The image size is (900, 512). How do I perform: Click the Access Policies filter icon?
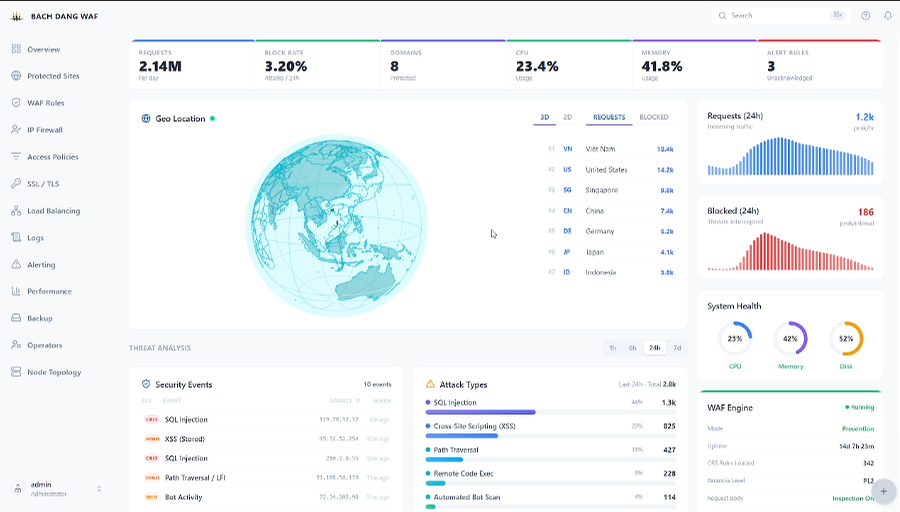[16, 157]
